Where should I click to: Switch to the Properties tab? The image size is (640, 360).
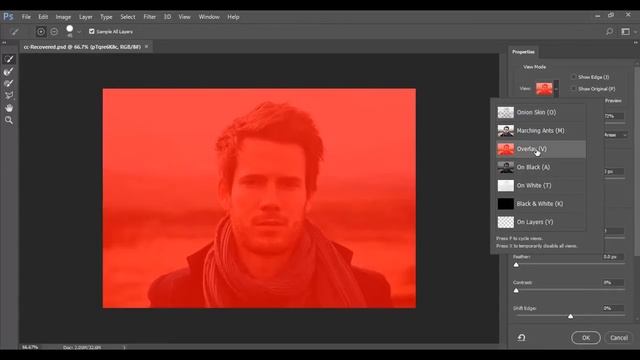point(523,52)
